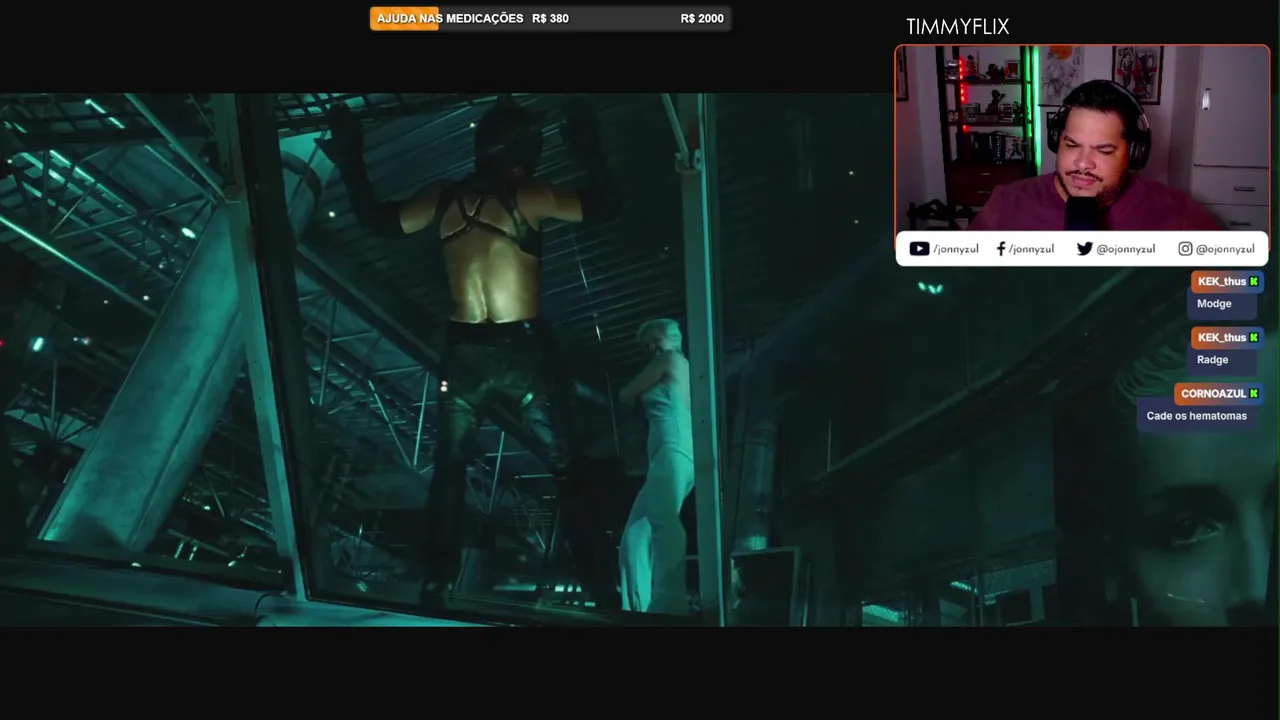The image size is (1280, 720).
Task: Click the Kick badge beside second KEK_thus
Action: click(x=1254, y=338)
